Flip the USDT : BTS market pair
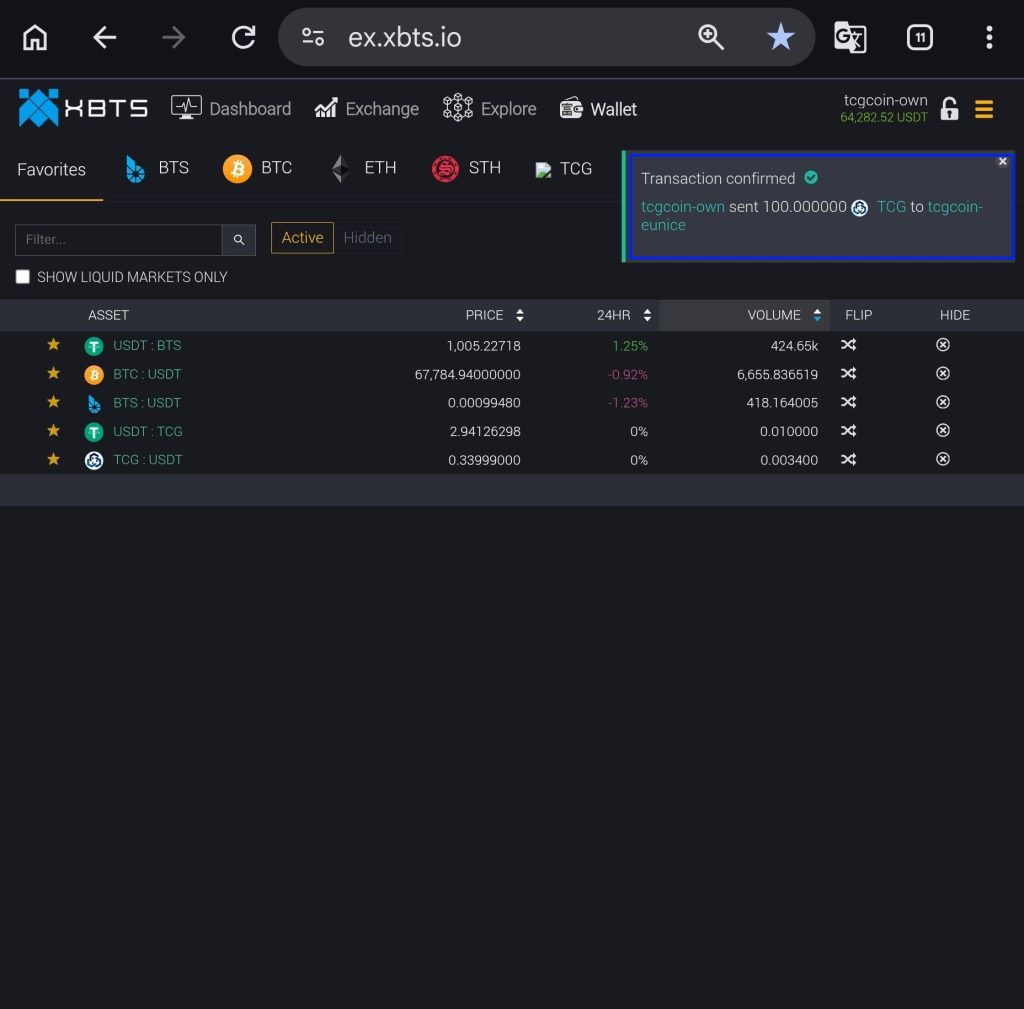The height and width of the screenshot is (1009, 1024). coord(848,345)
